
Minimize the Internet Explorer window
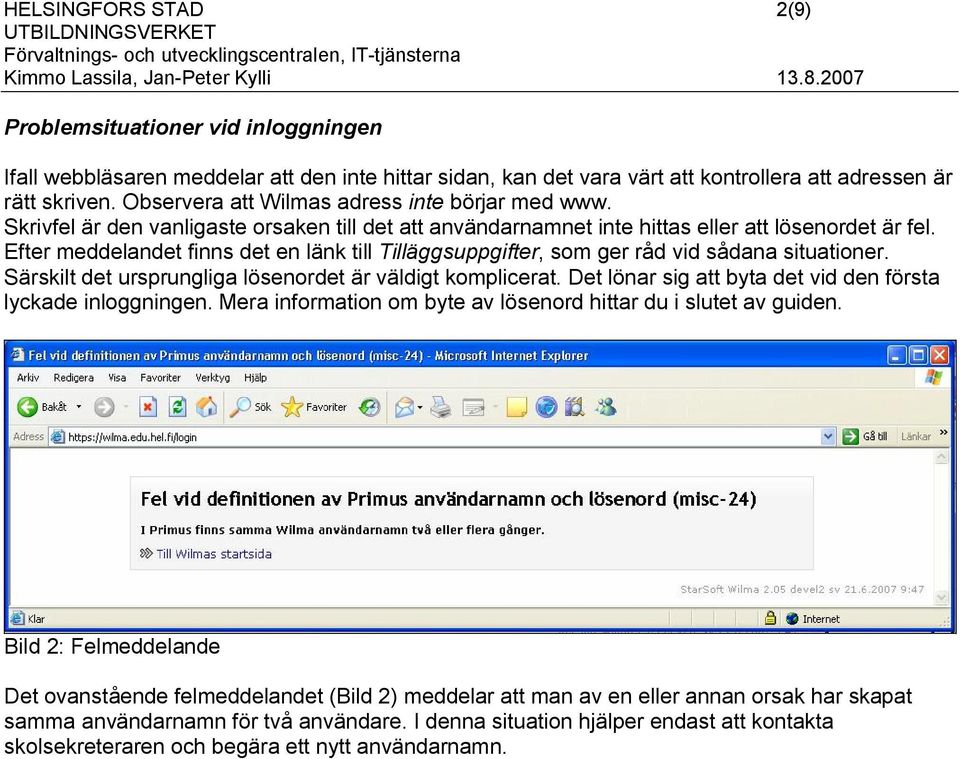(897, 355)
